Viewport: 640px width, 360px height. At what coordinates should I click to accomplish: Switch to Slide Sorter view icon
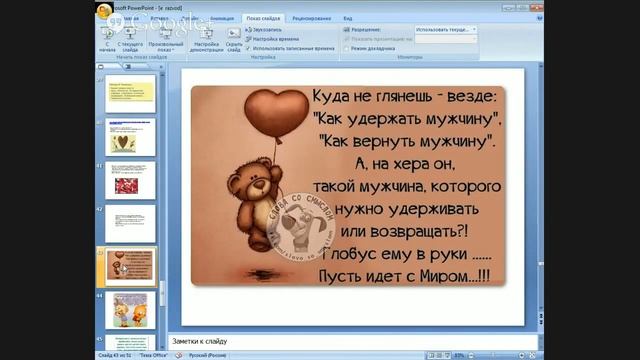(439, 356)
